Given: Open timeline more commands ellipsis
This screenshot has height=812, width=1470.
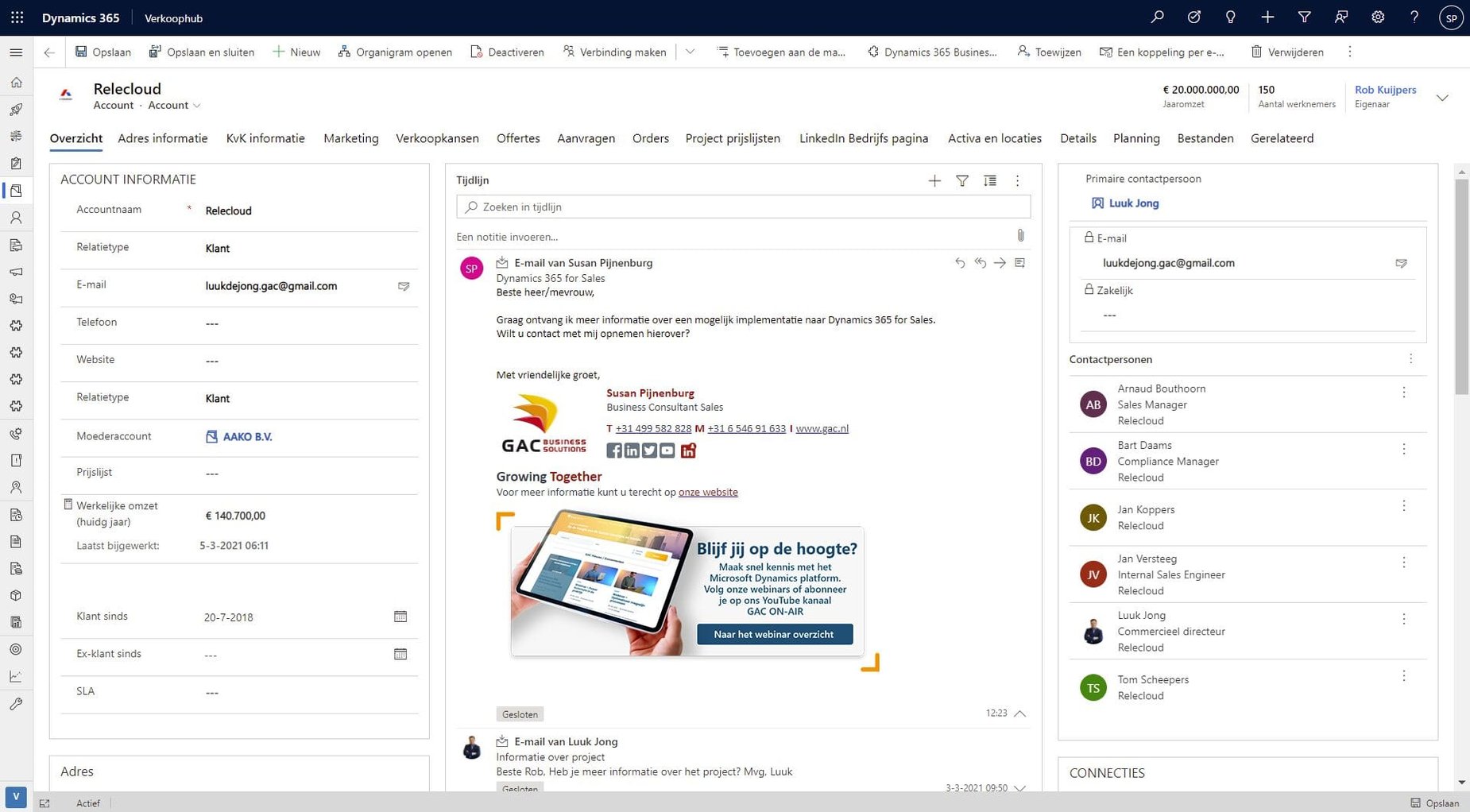Looking at the screenshot, I should coord(1017,180).
